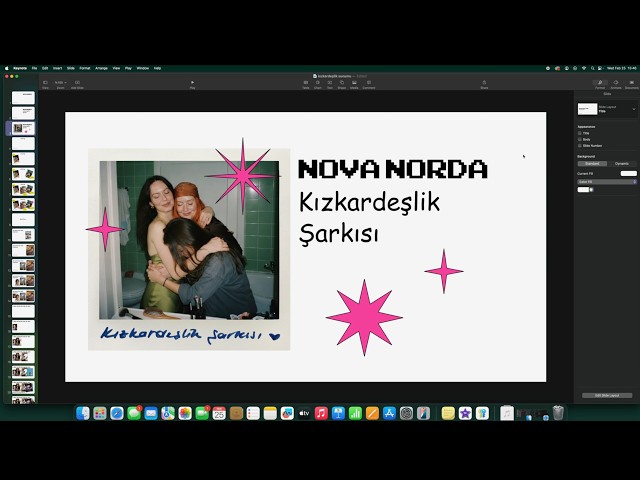Screen dimensions: 640x480
Task: Open the Shape insert menu
Action: (x=342, y=84)
